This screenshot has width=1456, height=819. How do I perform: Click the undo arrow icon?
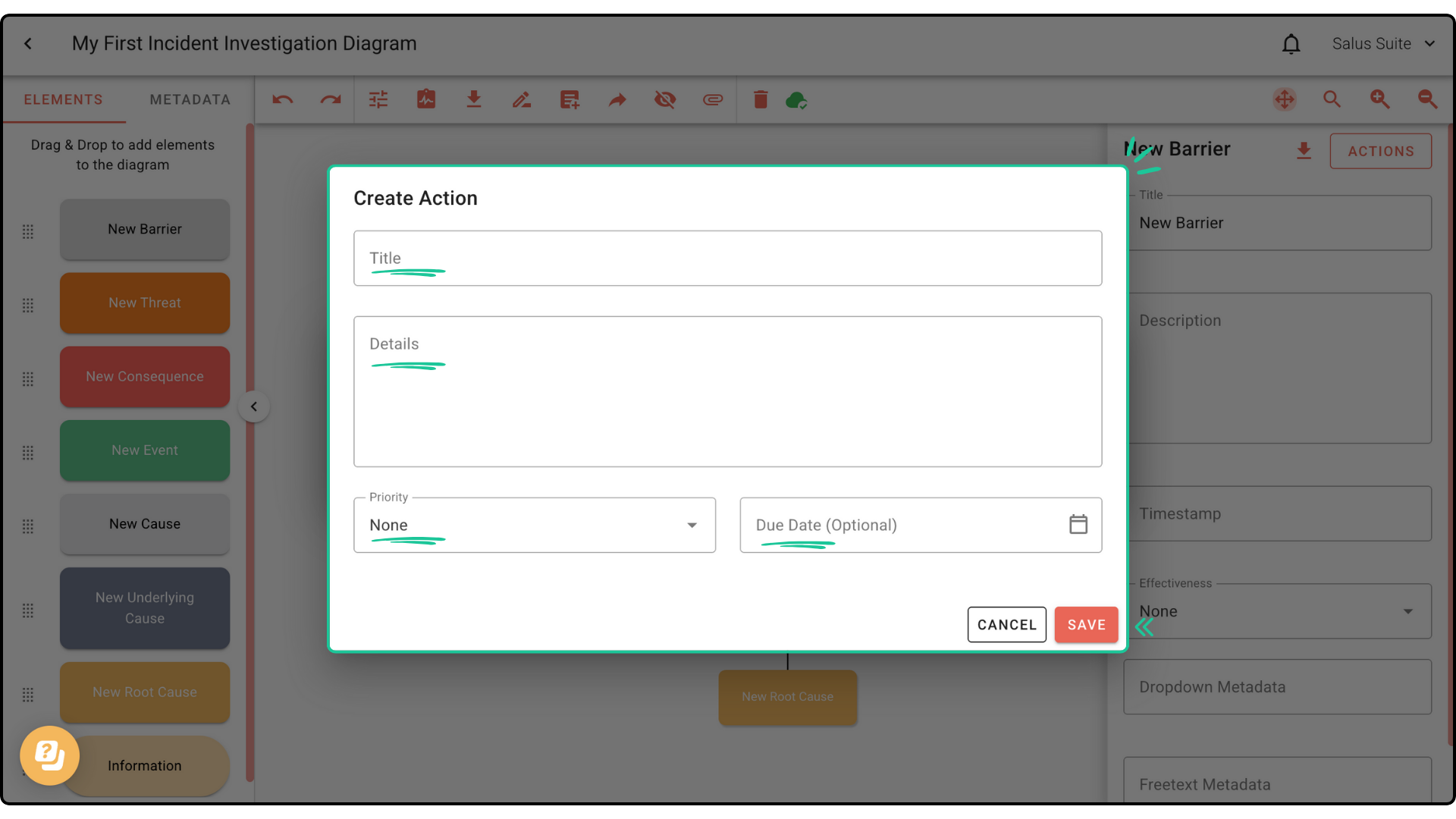(282, 99)
